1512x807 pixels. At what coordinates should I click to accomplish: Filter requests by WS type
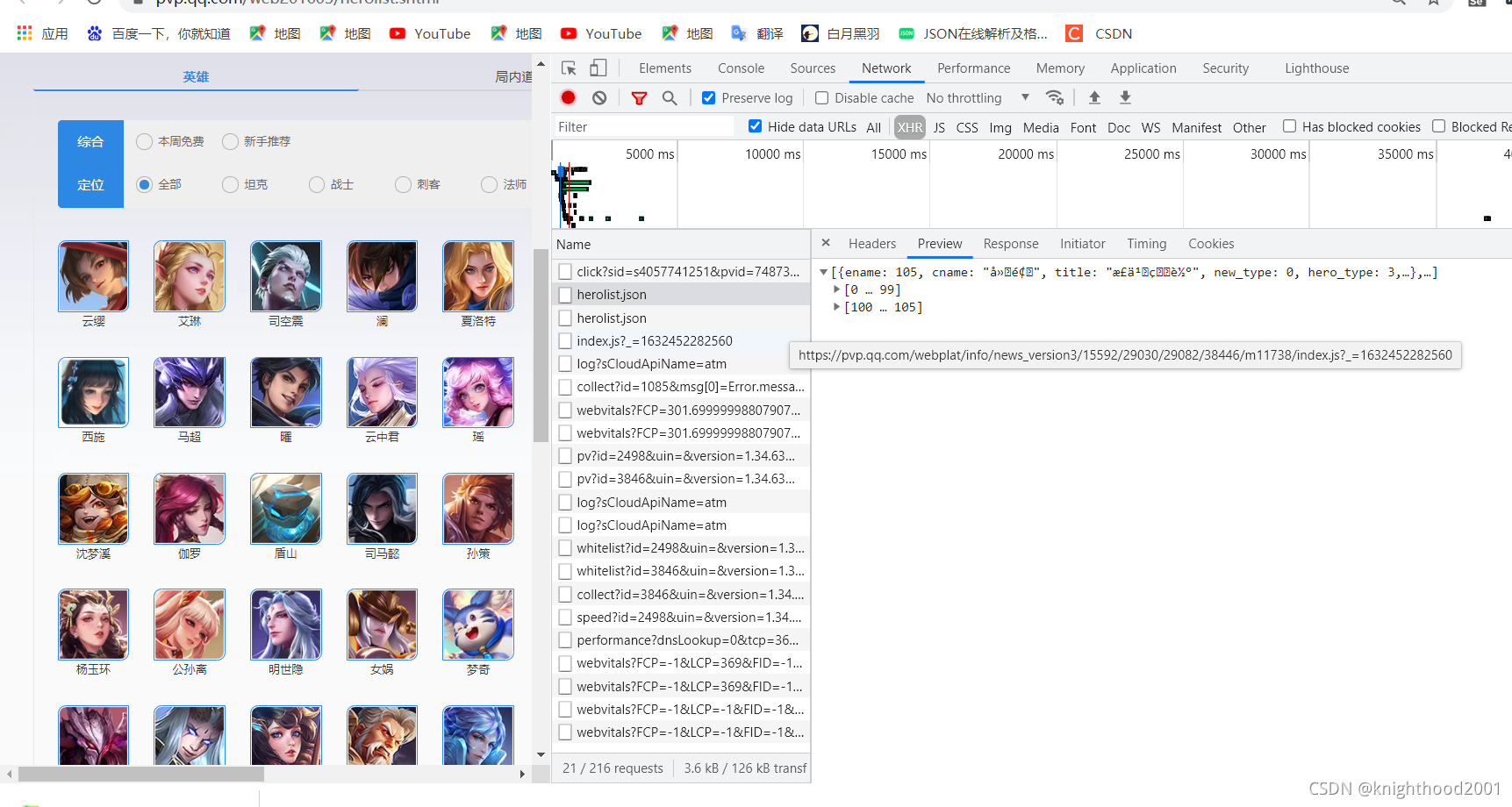pyautogui.click(x=1150, y=127)
